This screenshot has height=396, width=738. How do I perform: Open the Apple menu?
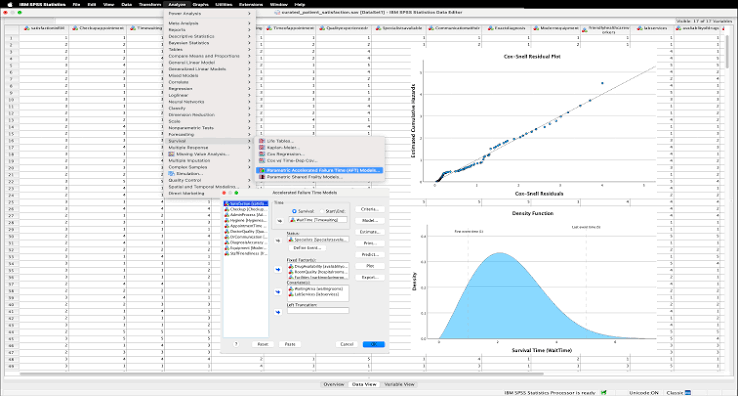tap(9, 4)
